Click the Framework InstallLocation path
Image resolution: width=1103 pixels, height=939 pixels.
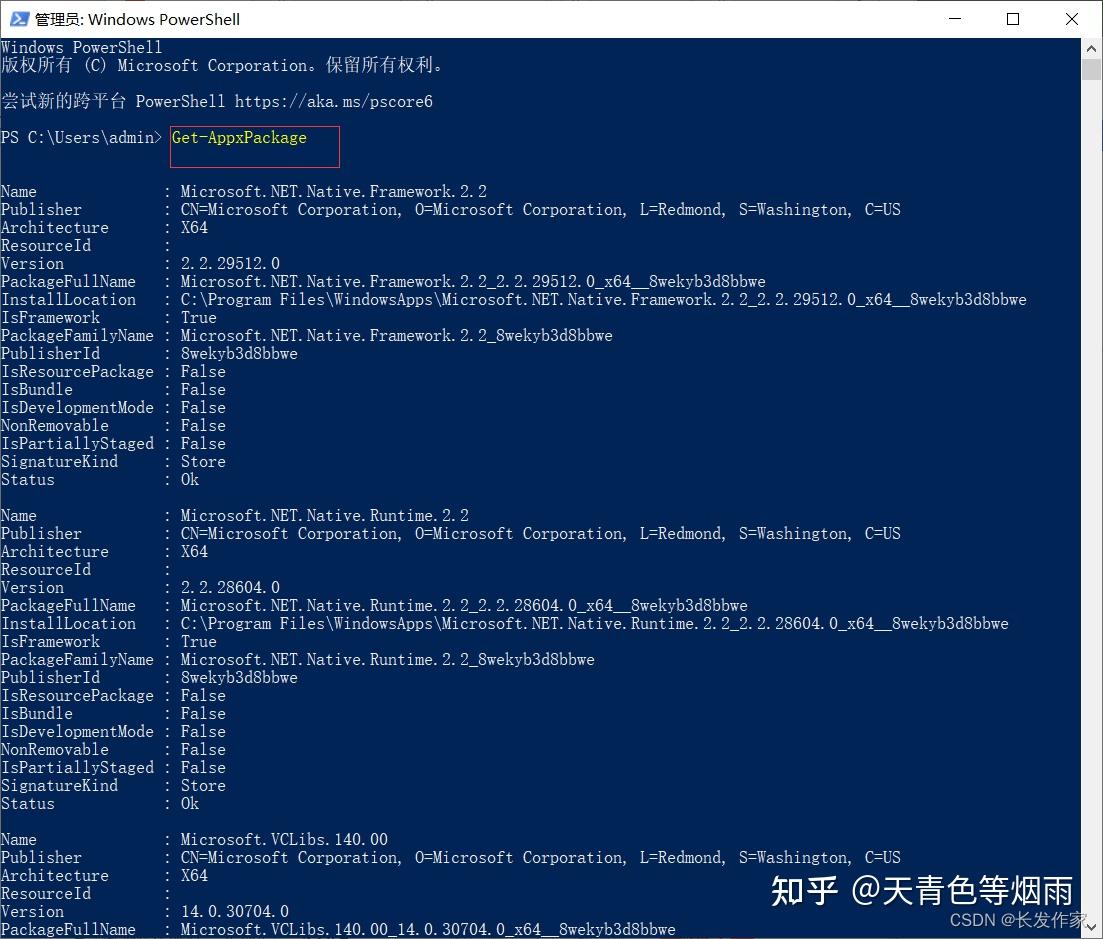(603, 300)
